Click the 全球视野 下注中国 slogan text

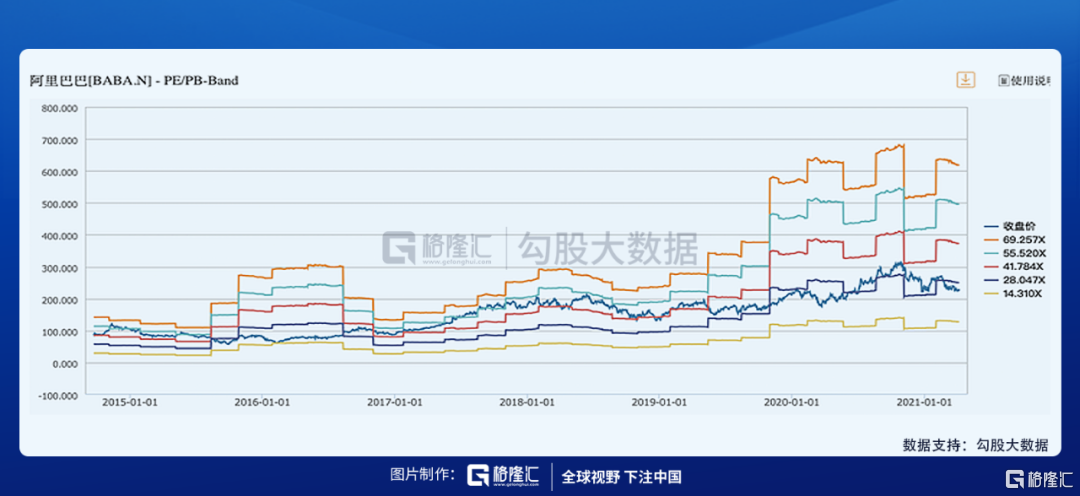pos(621,477)
